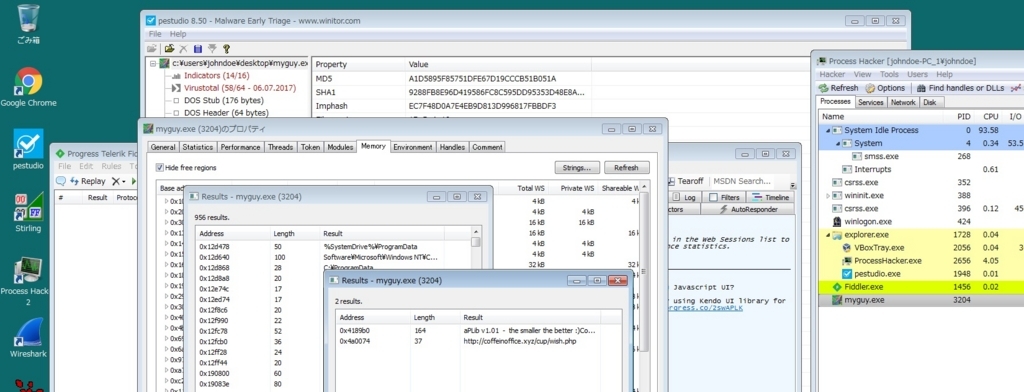
Task: Toggle the Hide free regions checkbox
Action: tap(160, 167)
